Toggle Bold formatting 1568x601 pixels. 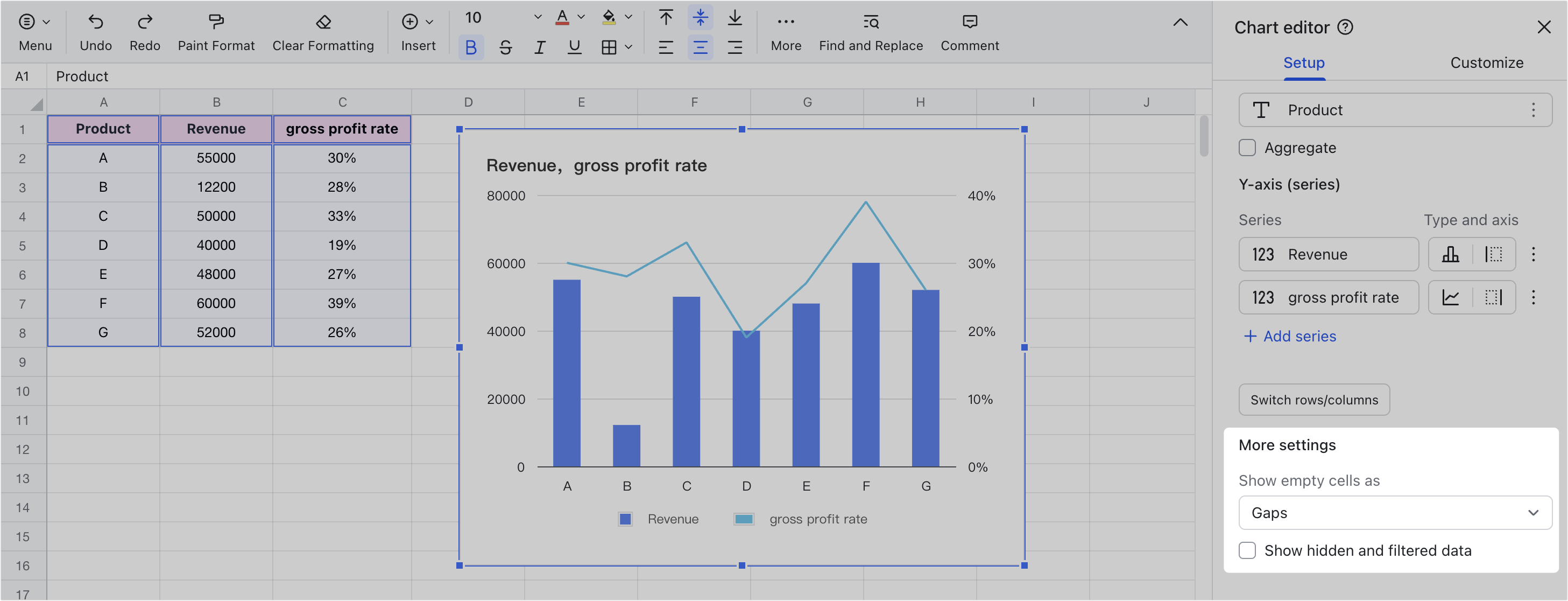point(470,47)
